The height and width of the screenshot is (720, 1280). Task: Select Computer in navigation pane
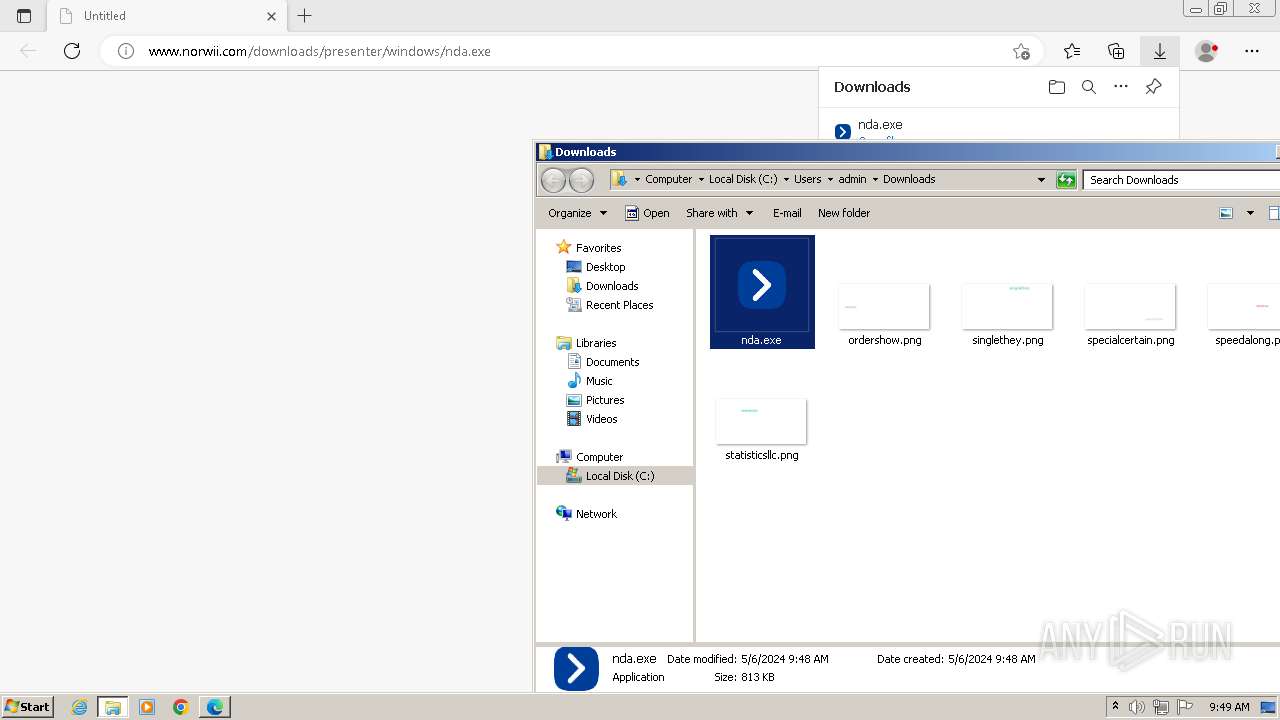(x=590, y=457)
